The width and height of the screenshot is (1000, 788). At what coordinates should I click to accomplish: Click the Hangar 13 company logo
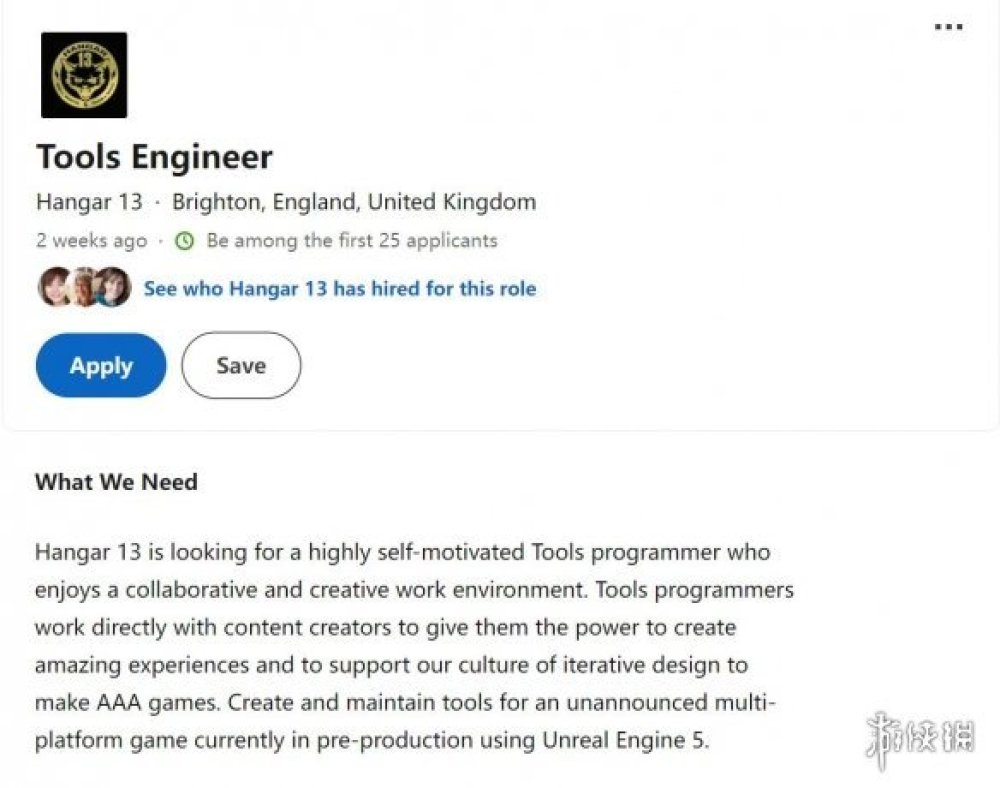[x=84, y=75]
